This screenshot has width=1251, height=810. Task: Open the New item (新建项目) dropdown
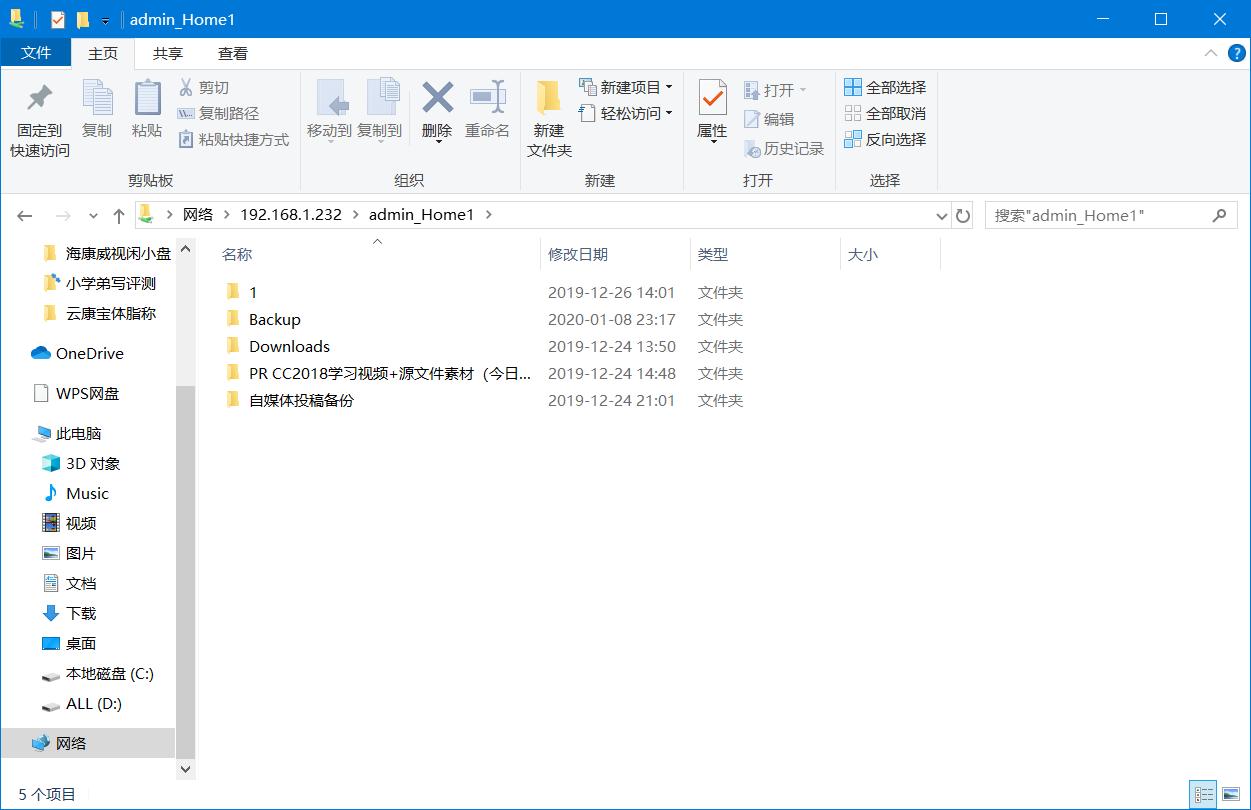[625, 87]
